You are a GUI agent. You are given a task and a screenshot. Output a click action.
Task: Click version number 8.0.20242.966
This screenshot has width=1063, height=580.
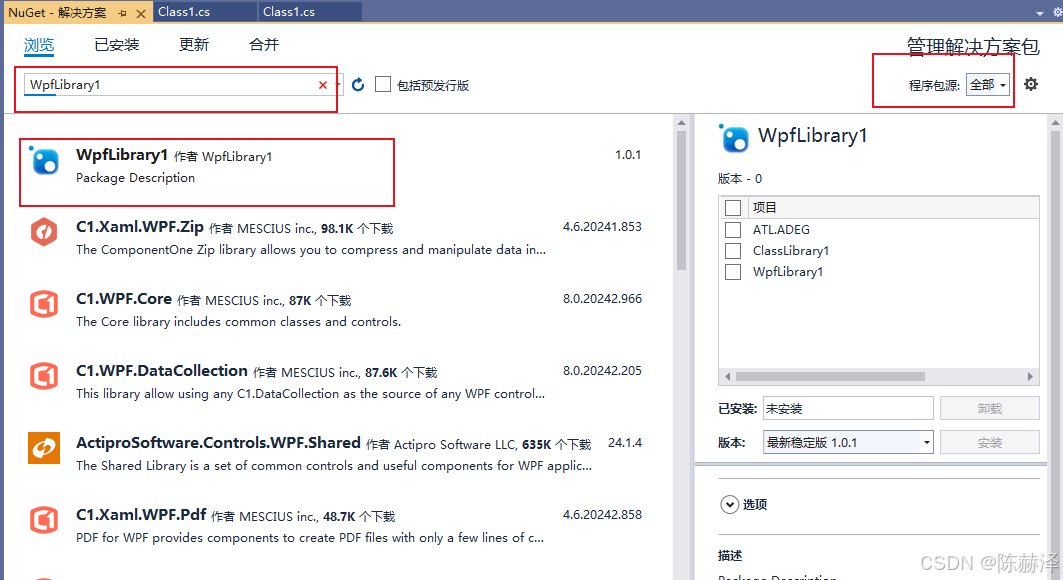pyautogui.click(x=602, y=298)
